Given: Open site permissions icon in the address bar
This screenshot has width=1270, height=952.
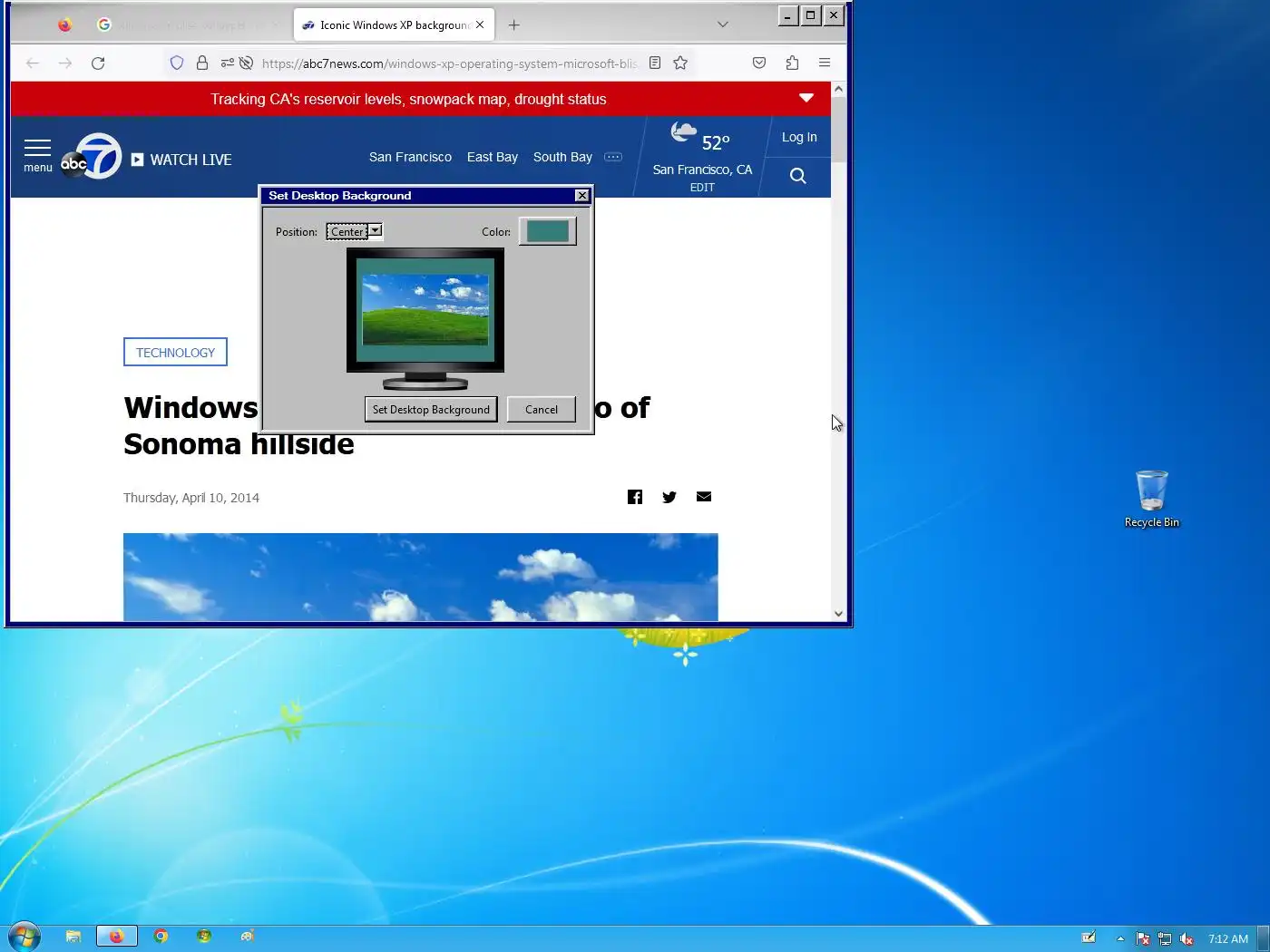Looking at the screenshot, I should point(227,63).
